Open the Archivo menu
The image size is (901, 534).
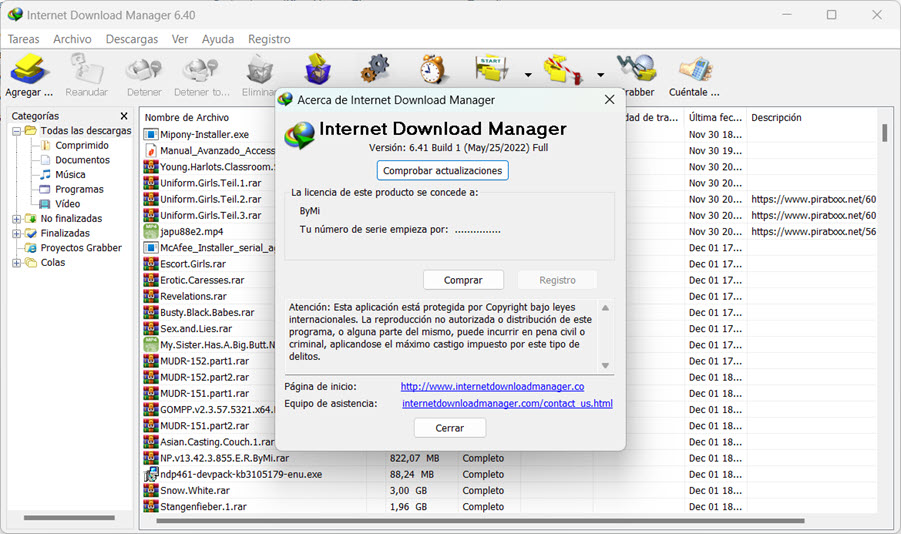coord(72,39)
